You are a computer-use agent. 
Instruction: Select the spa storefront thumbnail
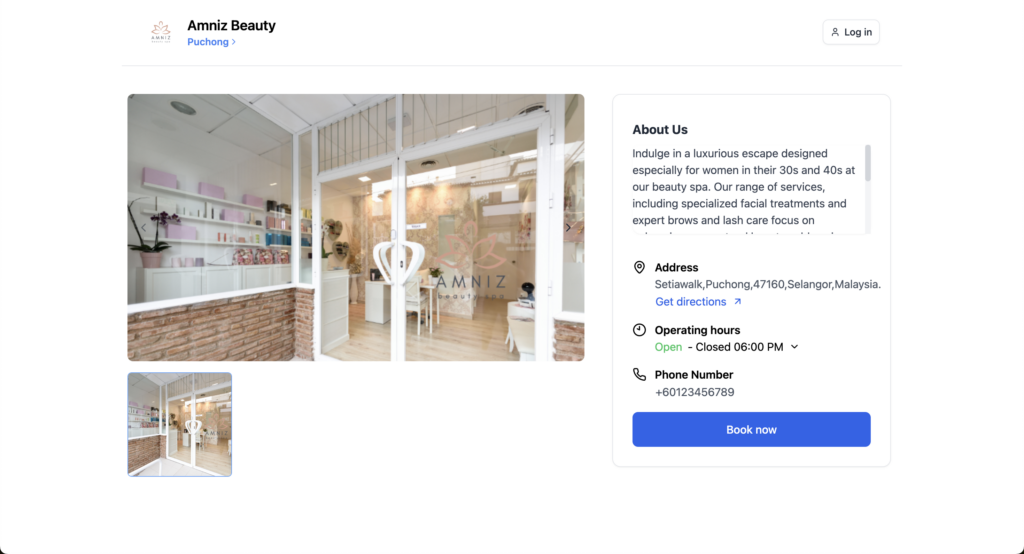180,424
